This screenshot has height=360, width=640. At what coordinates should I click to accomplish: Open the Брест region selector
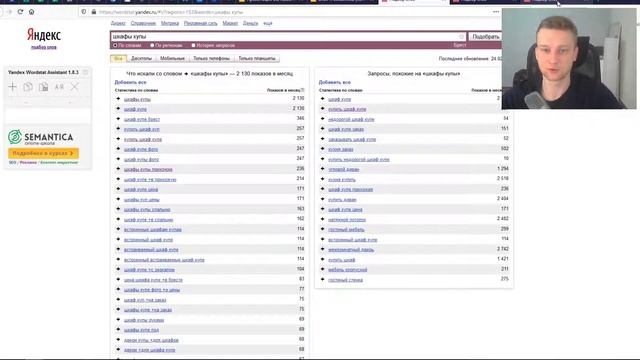tap(460, 45)
